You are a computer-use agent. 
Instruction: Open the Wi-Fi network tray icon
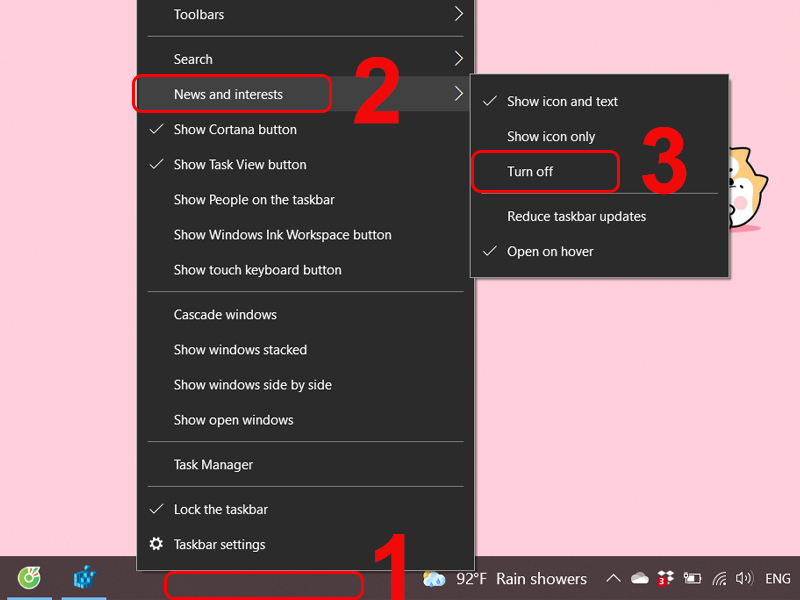point(719,579)
